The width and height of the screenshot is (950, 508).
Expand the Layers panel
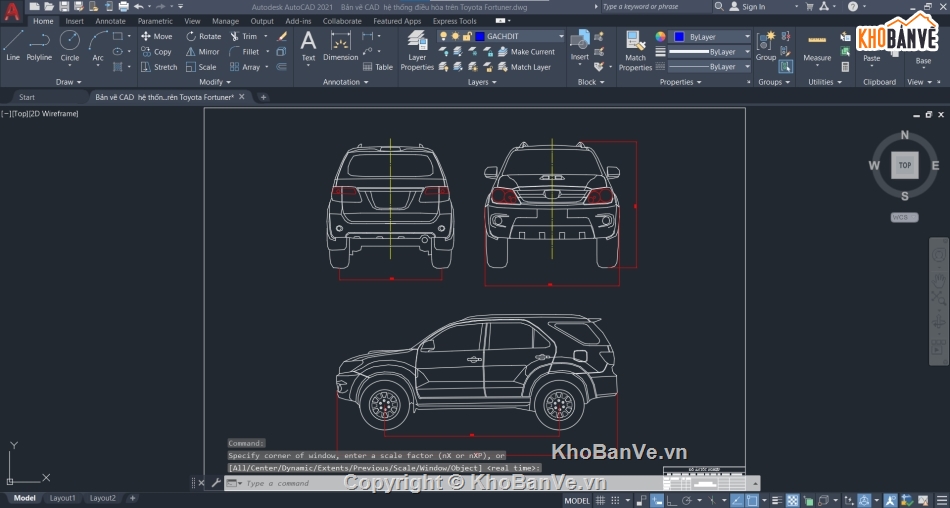tap(482, 82)
